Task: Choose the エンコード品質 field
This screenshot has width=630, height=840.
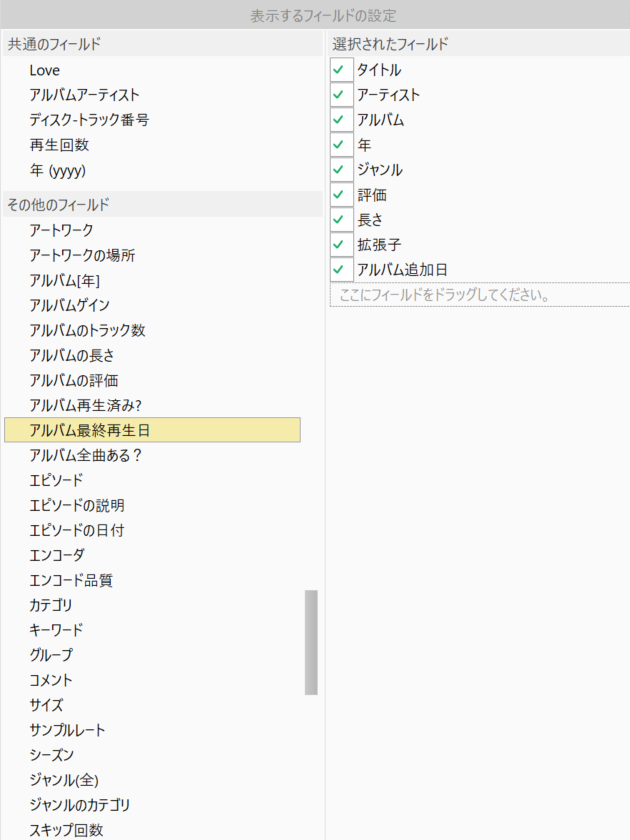Action: 77,580
